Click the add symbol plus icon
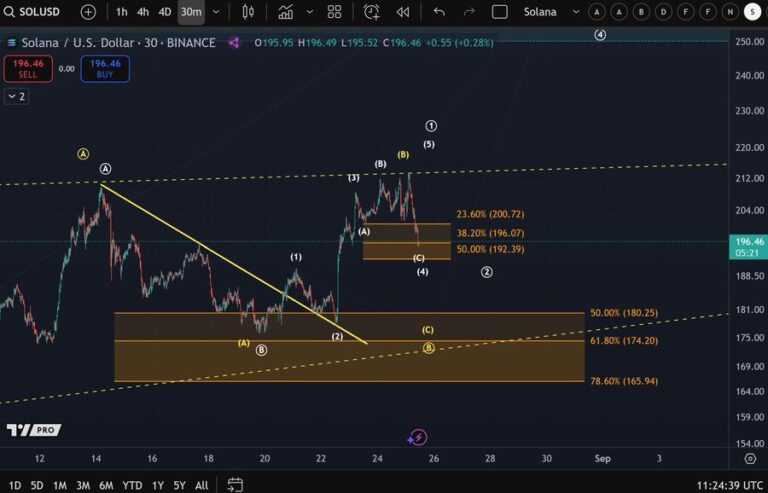768x493 pixels. 88,12
